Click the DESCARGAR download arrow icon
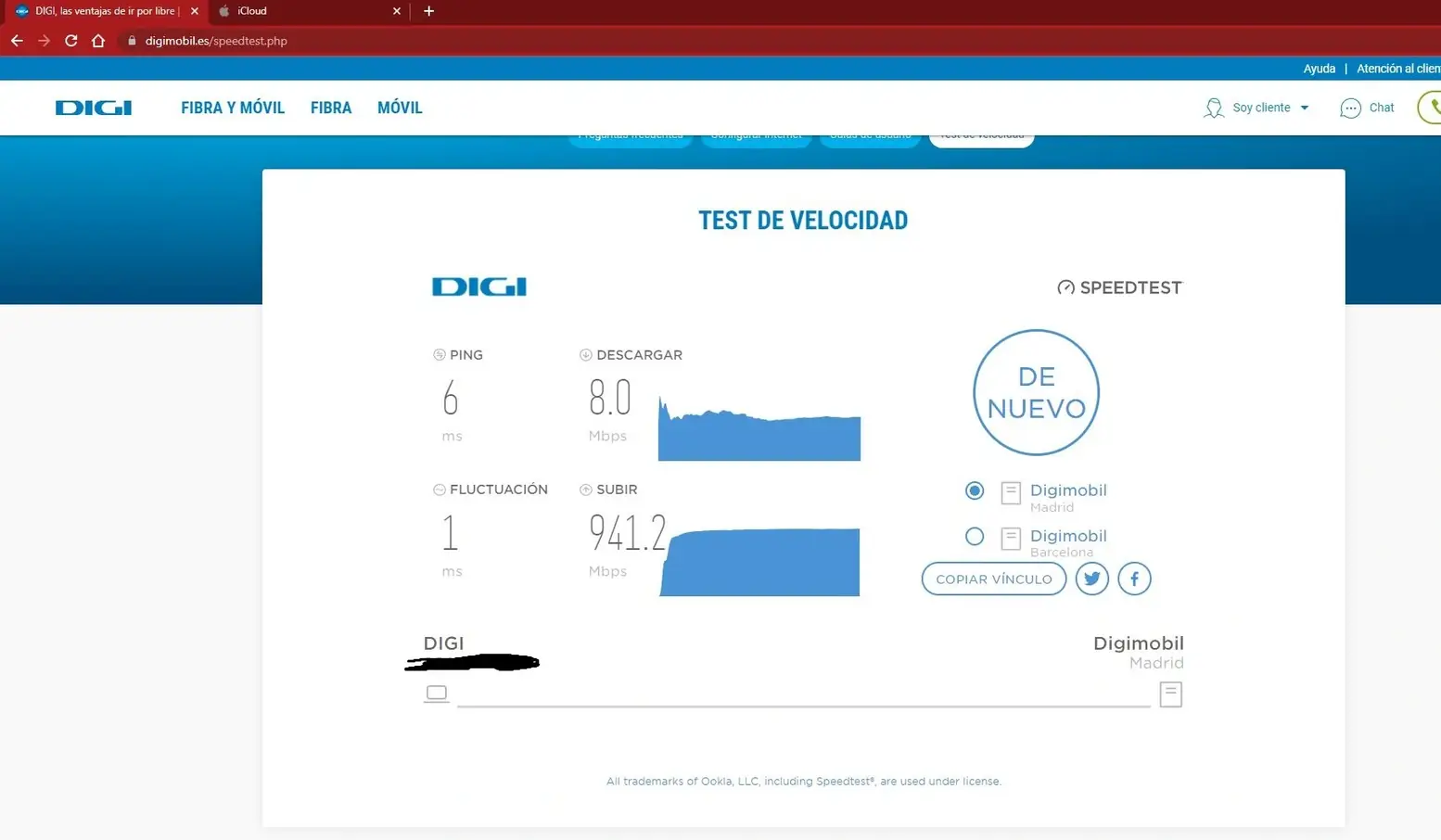Image resolution: width=1441 pixels, height=840 pixels. click(585, 355)
